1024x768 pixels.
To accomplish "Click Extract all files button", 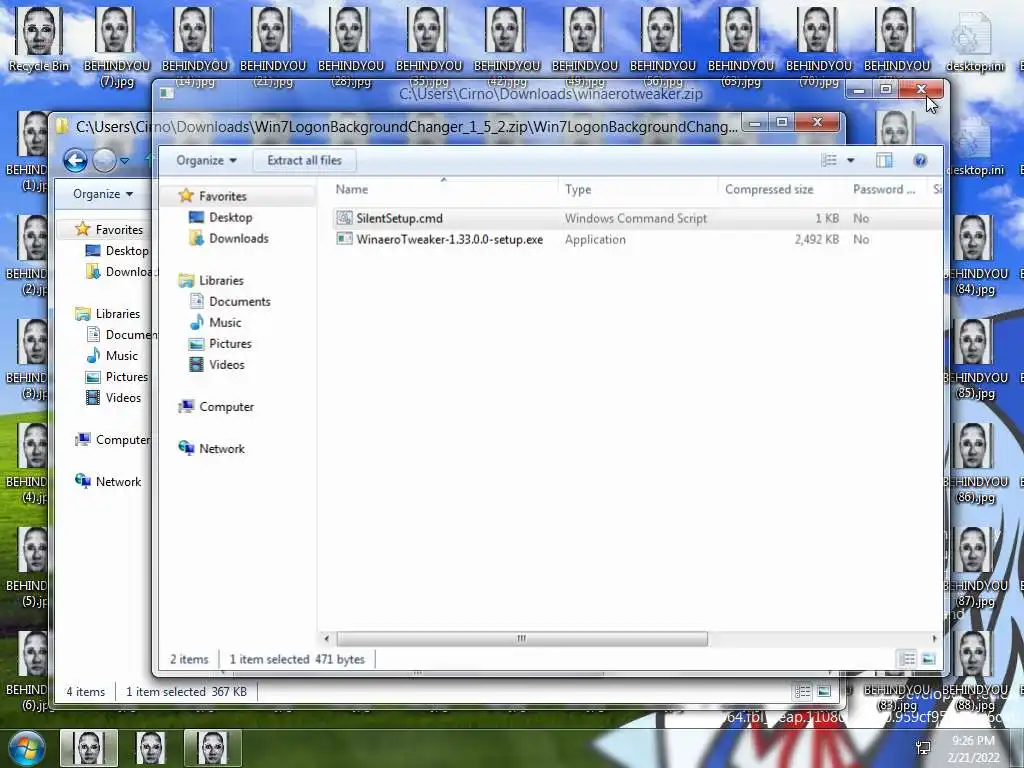I will (x=304, y=160).
